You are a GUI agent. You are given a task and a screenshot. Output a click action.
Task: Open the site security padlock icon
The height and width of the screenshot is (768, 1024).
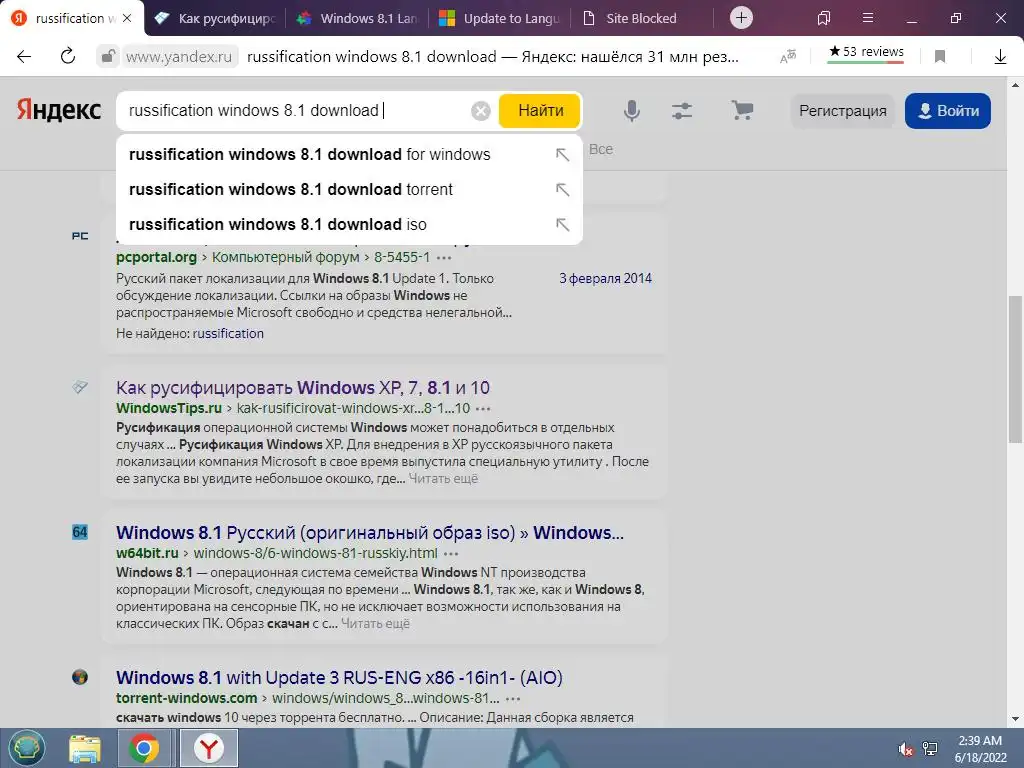click(x=108, y=57)
